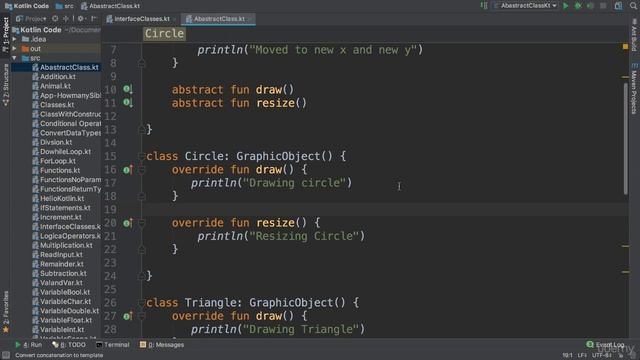The image size is (640, 360).
Task: Run the AbastractClassKt configuration with green play icon
Action: (x=566, y=6)
